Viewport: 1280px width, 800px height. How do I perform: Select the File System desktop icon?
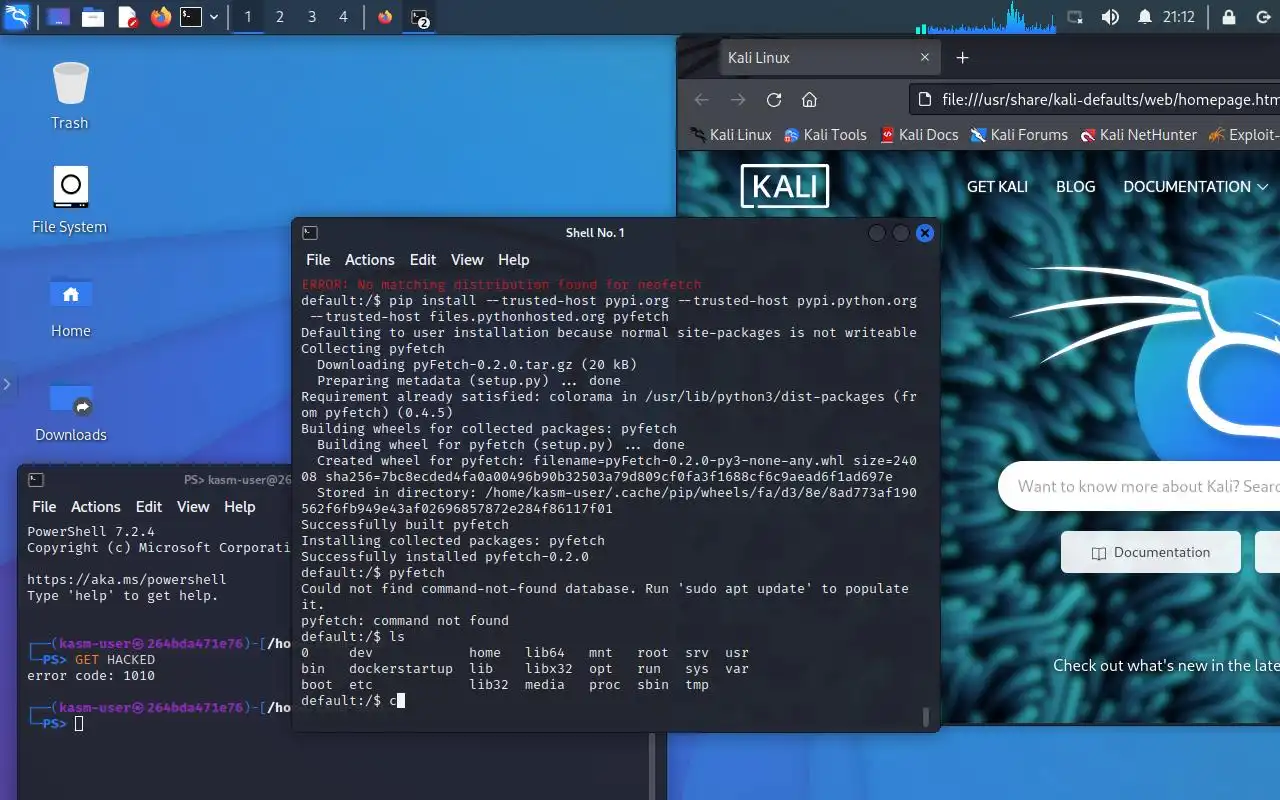(x=70, y=200)
